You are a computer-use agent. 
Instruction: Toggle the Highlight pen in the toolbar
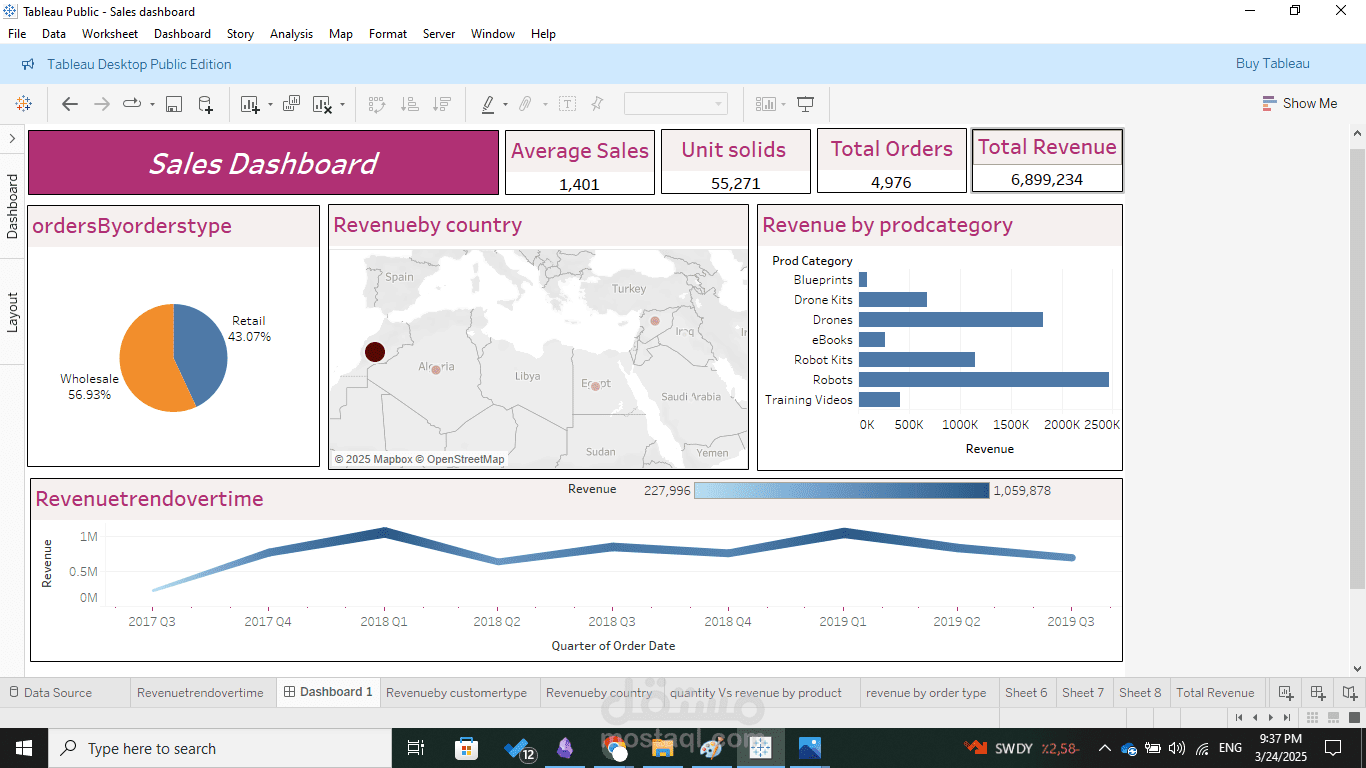point(489,103)
